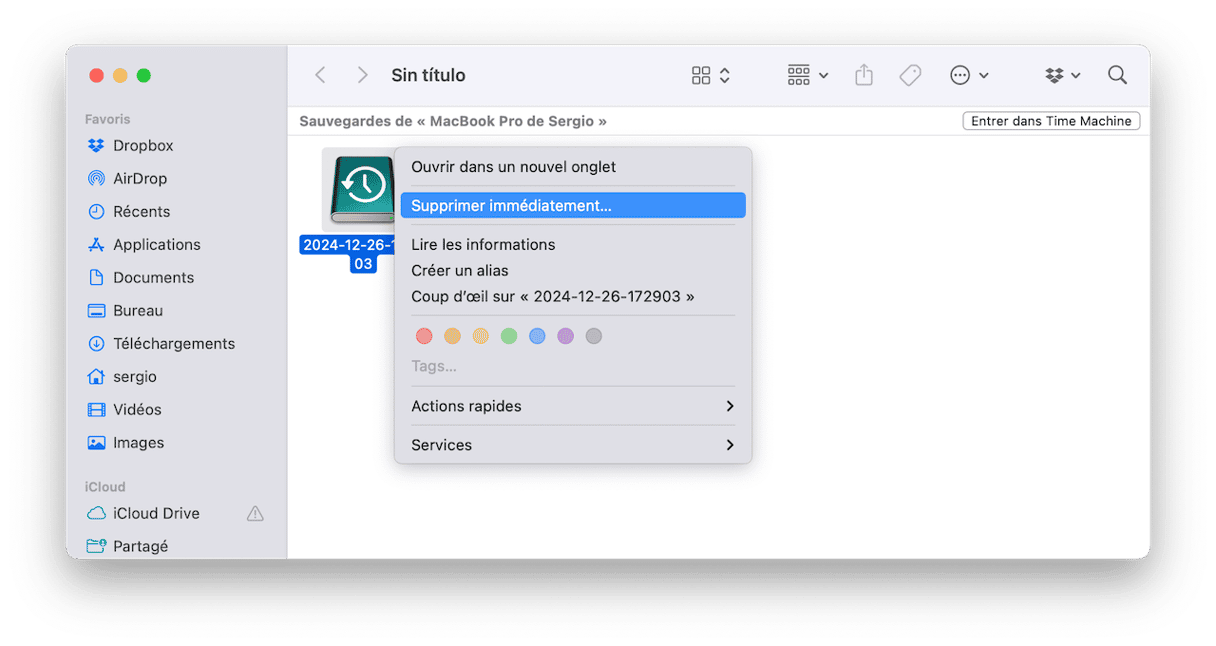Go to Dropbox in sidebar favorites
Screen dimensions: 1216x646
tap(143, 145)
